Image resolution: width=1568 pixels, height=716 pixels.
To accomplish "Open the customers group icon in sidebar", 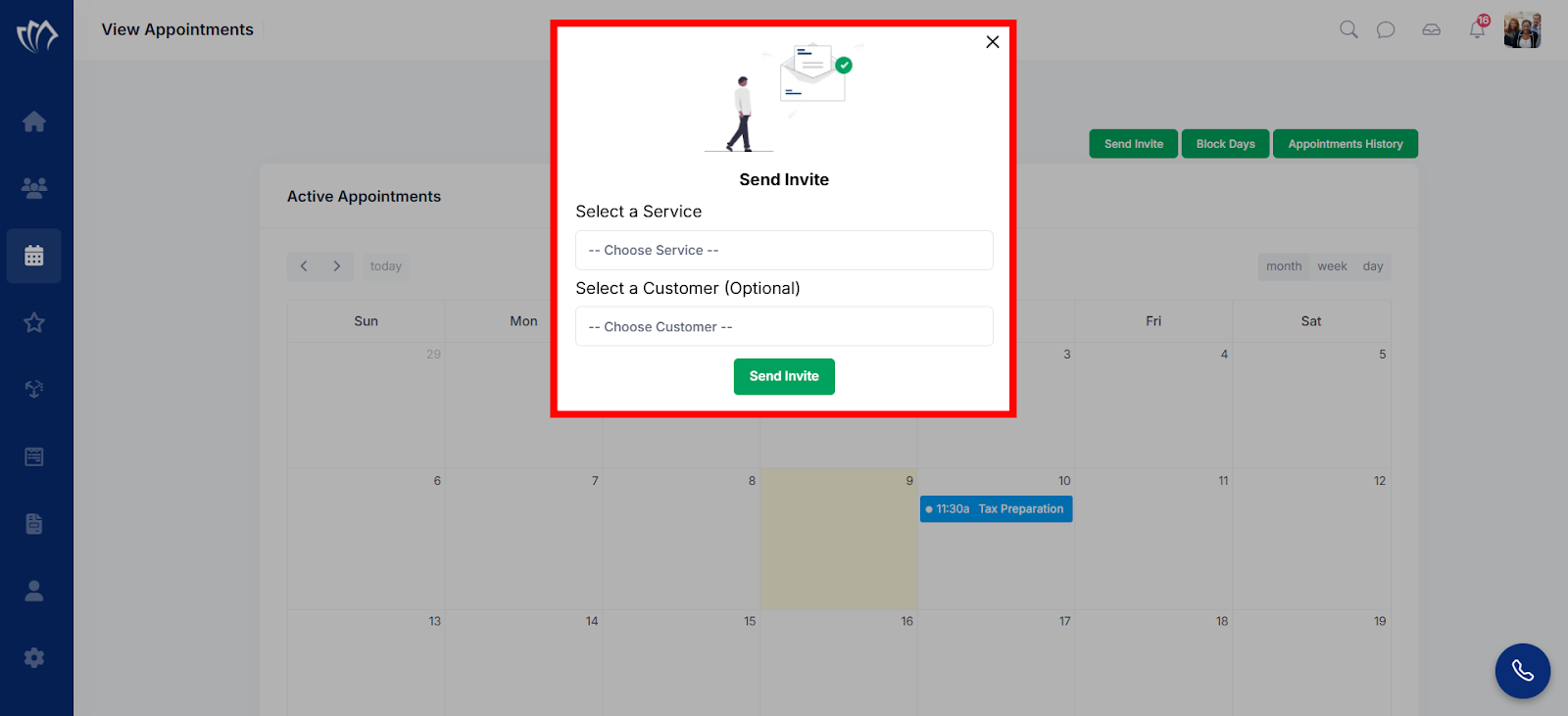I will pyautogui.click(x=34, y=188).
